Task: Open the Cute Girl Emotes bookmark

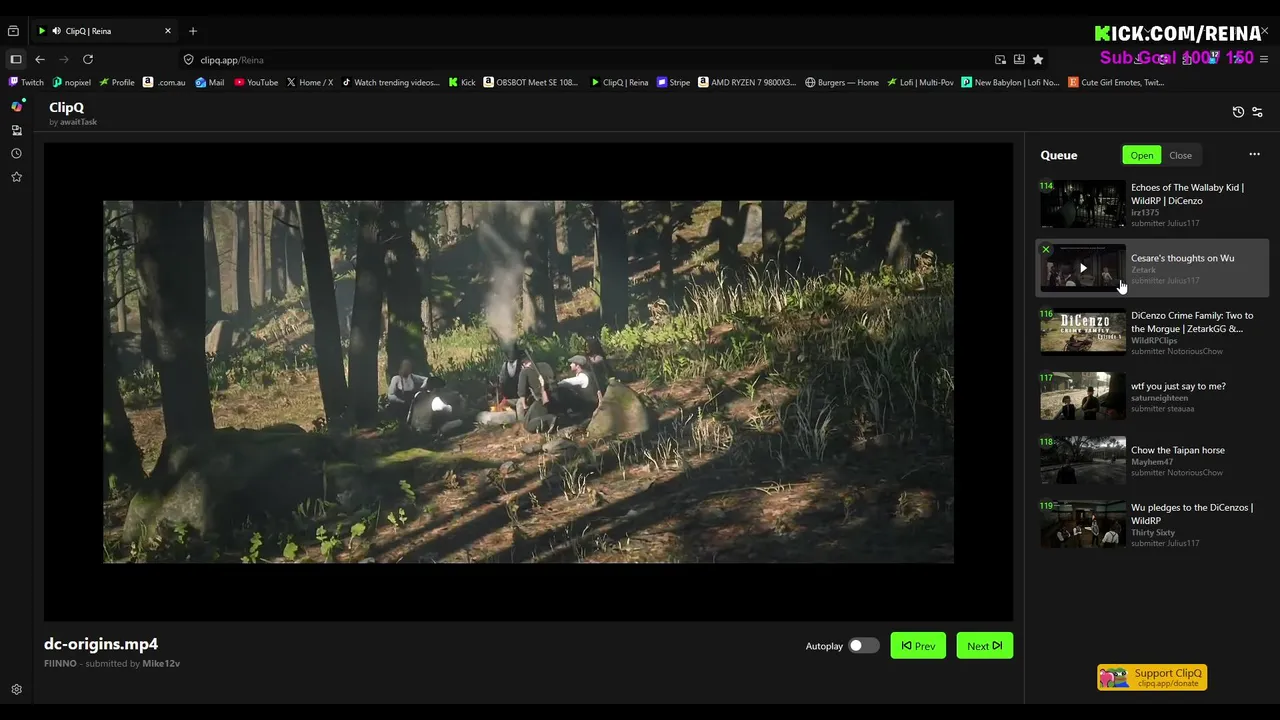Action: [x=1116, y=82]
